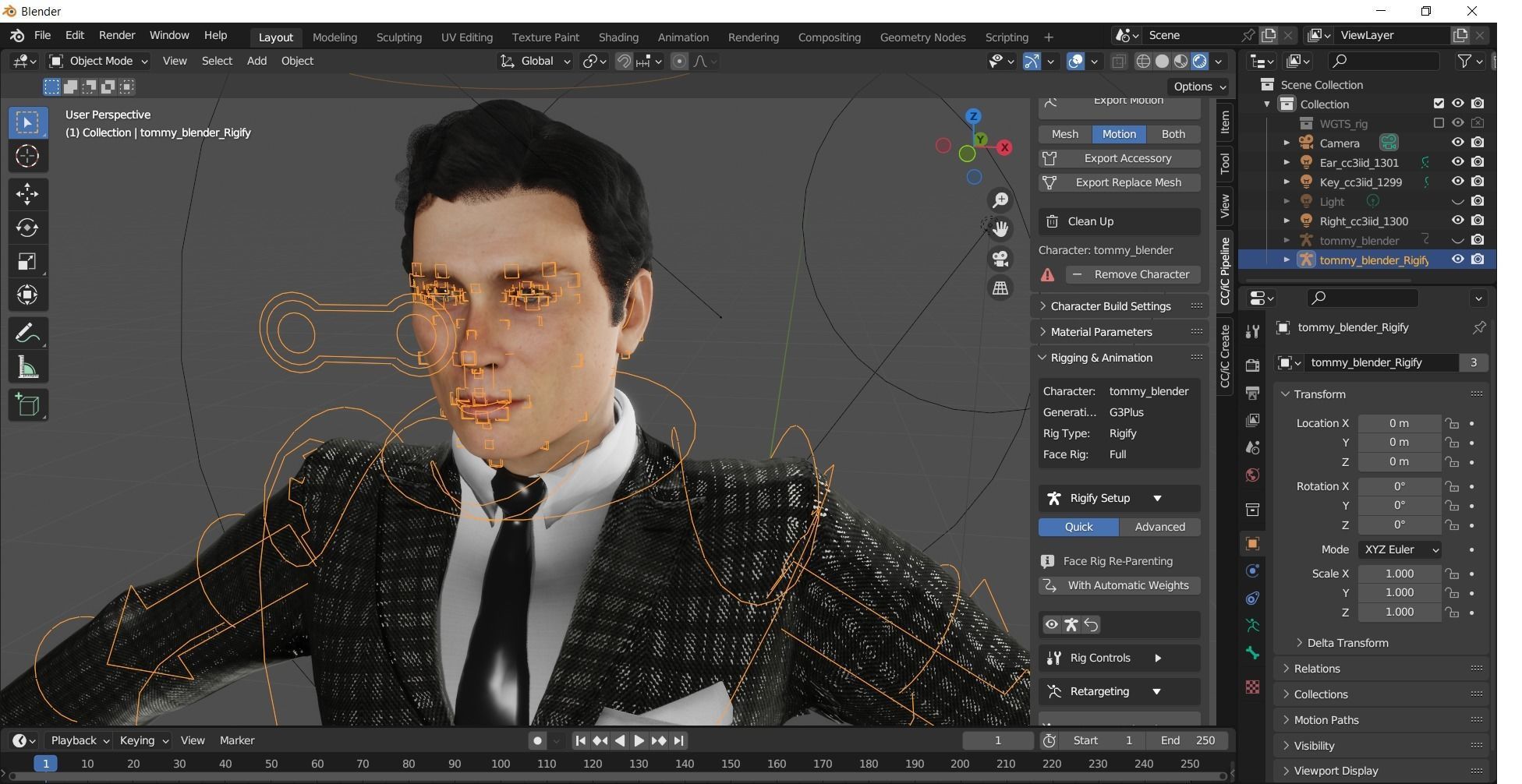Switch to the Sculpting workspace tab
Screen dimensions: 1522x784
coord(398,37)
